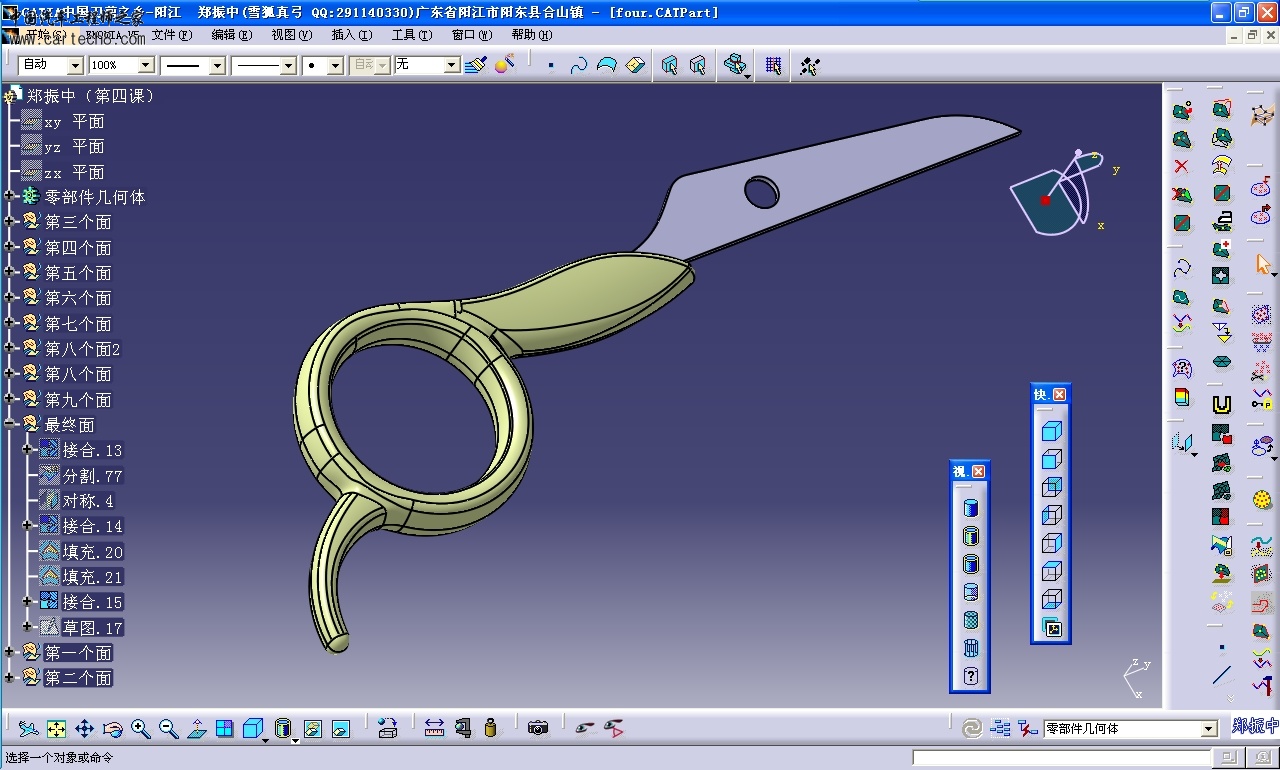Open the line thickness dropdown

(217, 65)
